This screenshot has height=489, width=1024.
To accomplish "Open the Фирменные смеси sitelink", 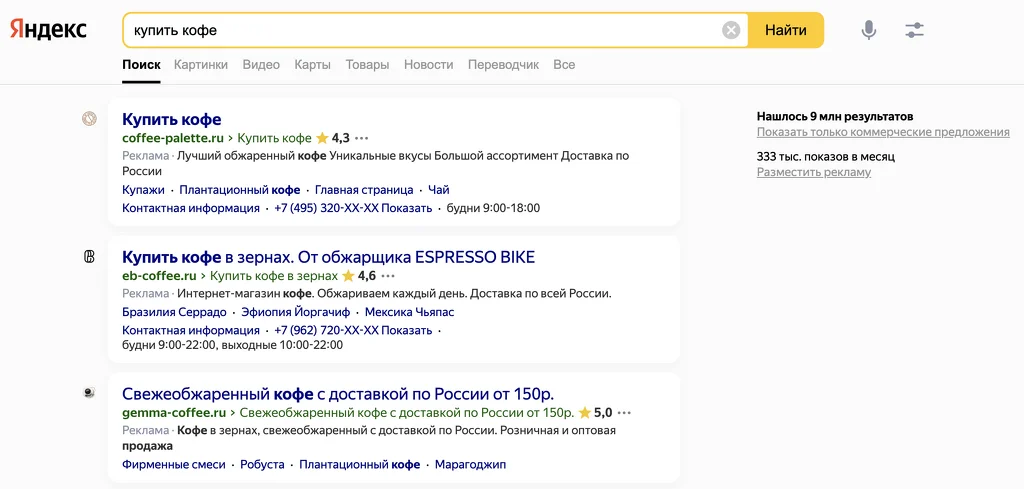I will pyautogui.click(x=174, y=465).
